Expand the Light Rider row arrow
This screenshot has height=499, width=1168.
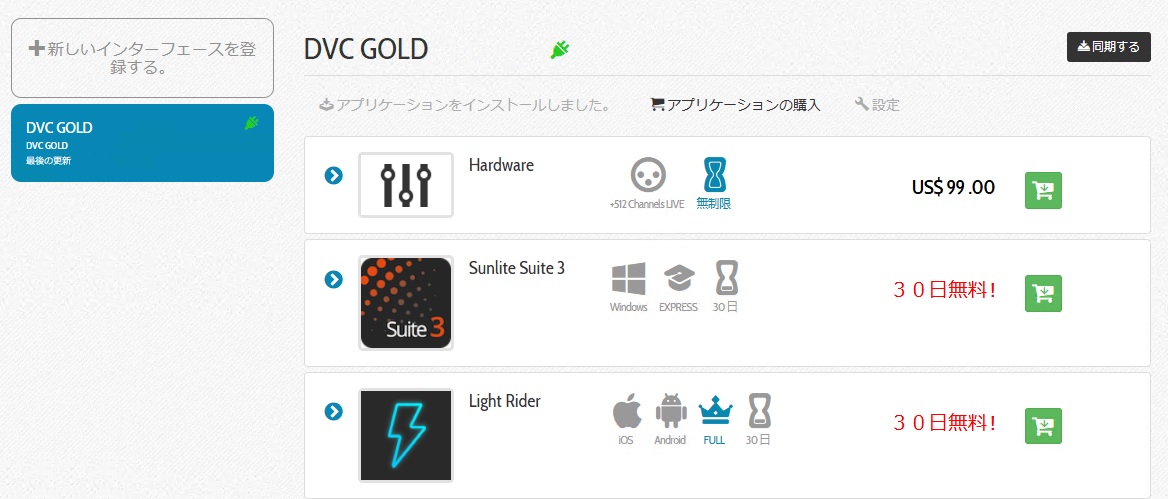334,411
